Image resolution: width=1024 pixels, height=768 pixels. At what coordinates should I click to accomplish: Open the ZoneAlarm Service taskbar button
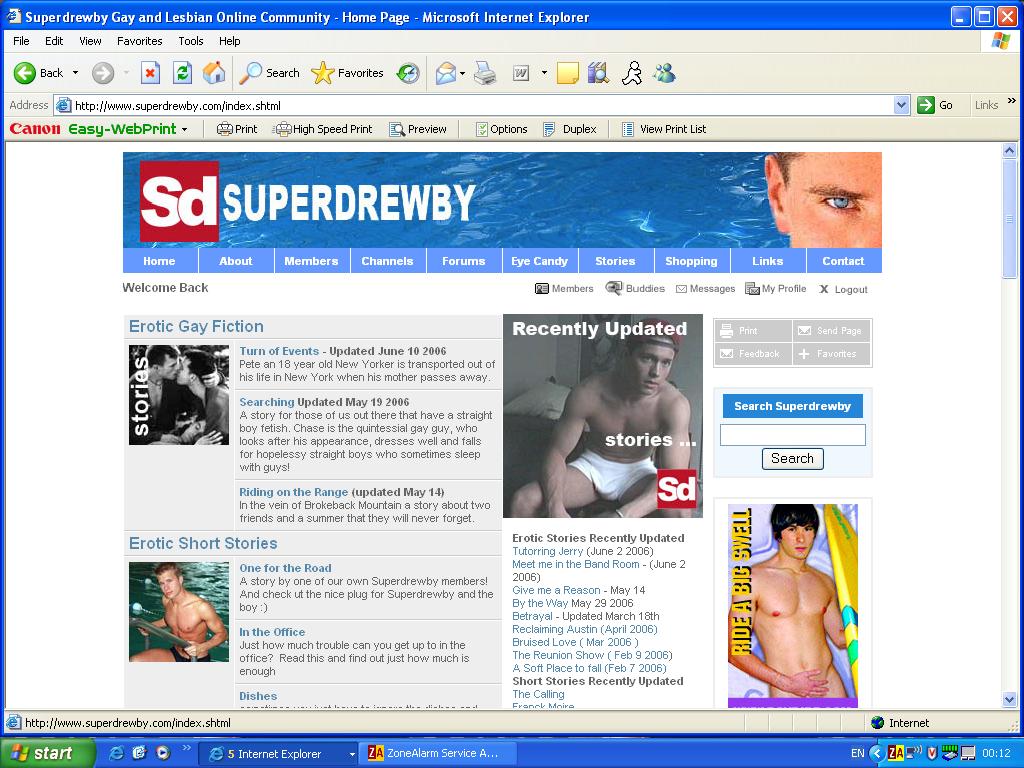[x=440, y=754]
